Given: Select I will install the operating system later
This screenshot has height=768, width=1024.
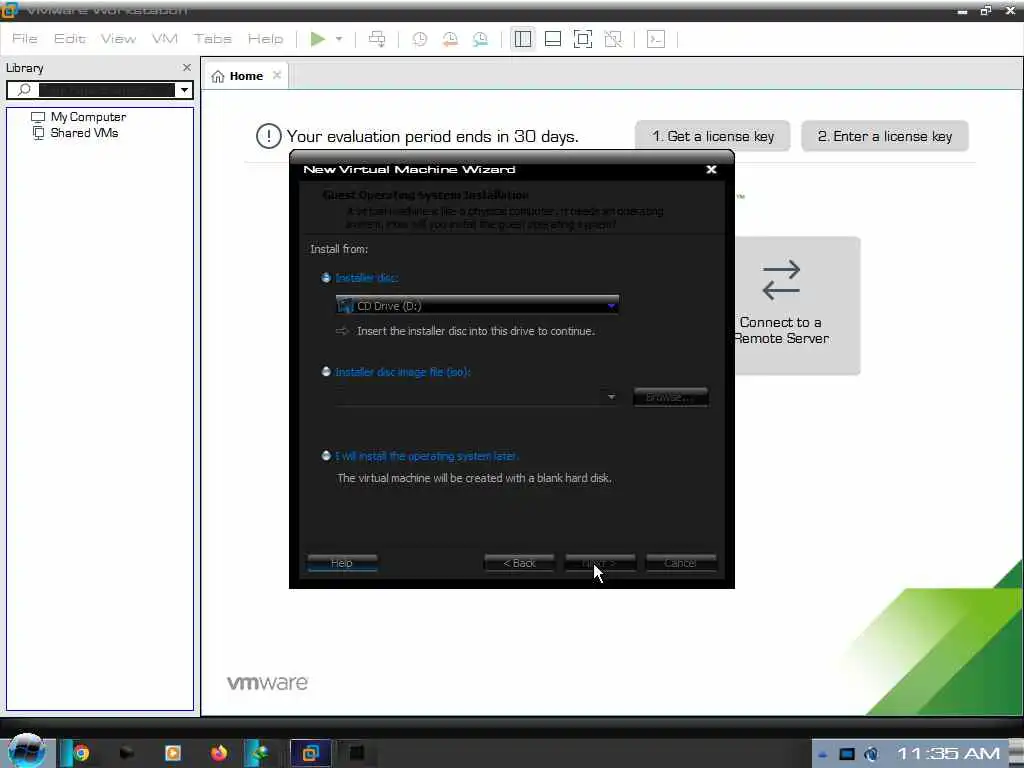Looking at the screenshot, I should click(x=326, y=455).
